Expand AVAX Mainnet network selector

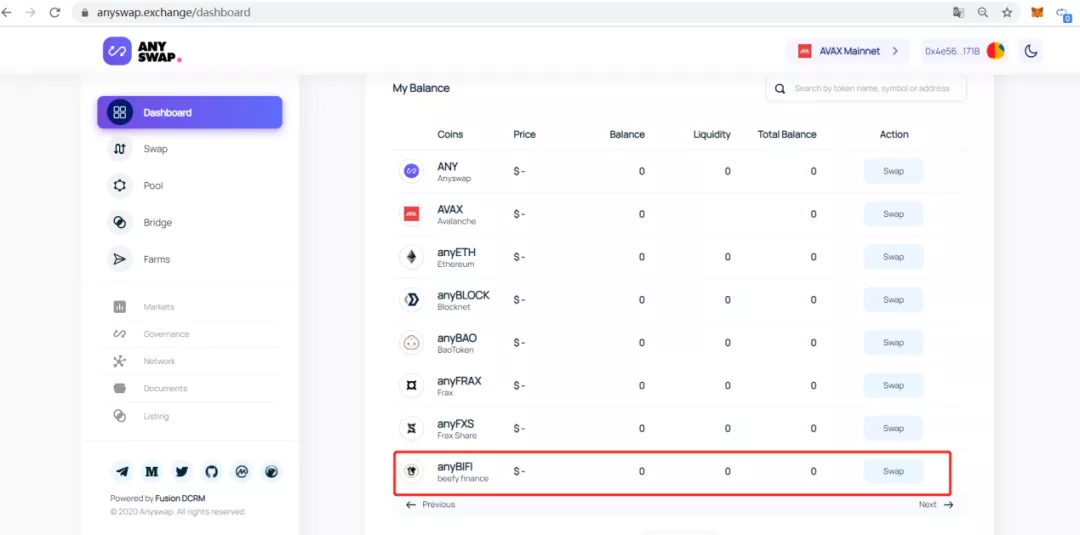(848, 51)
